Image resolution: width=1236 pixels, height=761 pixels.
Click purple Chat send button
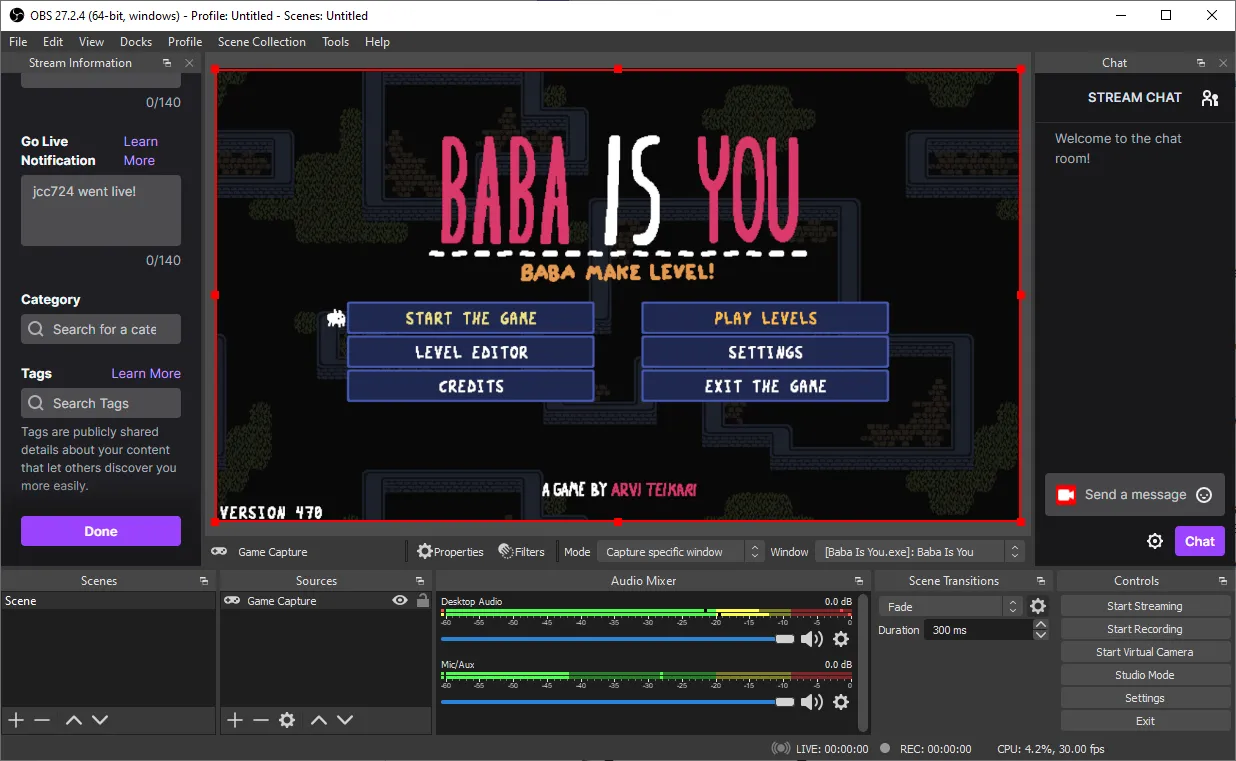click(1199, 541)
